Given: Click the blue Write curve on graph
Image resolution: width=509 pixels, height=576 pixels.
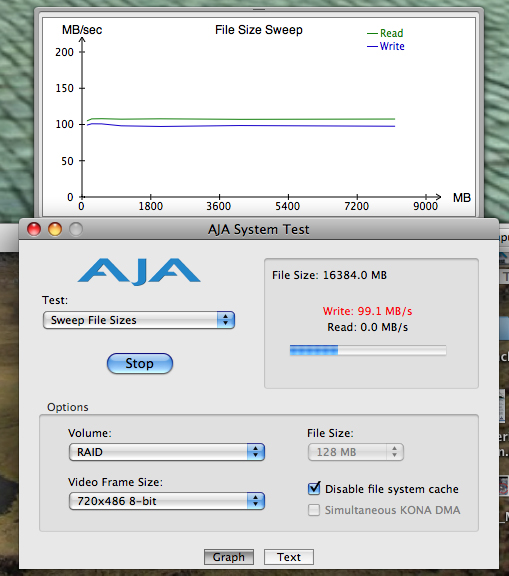Looking at the screenshot, I should tap(241, 126).
